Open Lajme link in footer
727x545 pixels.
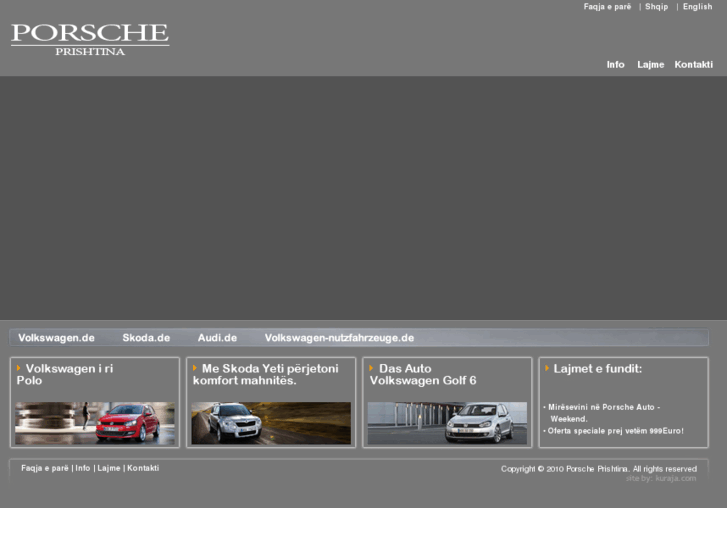click(108, 468)
